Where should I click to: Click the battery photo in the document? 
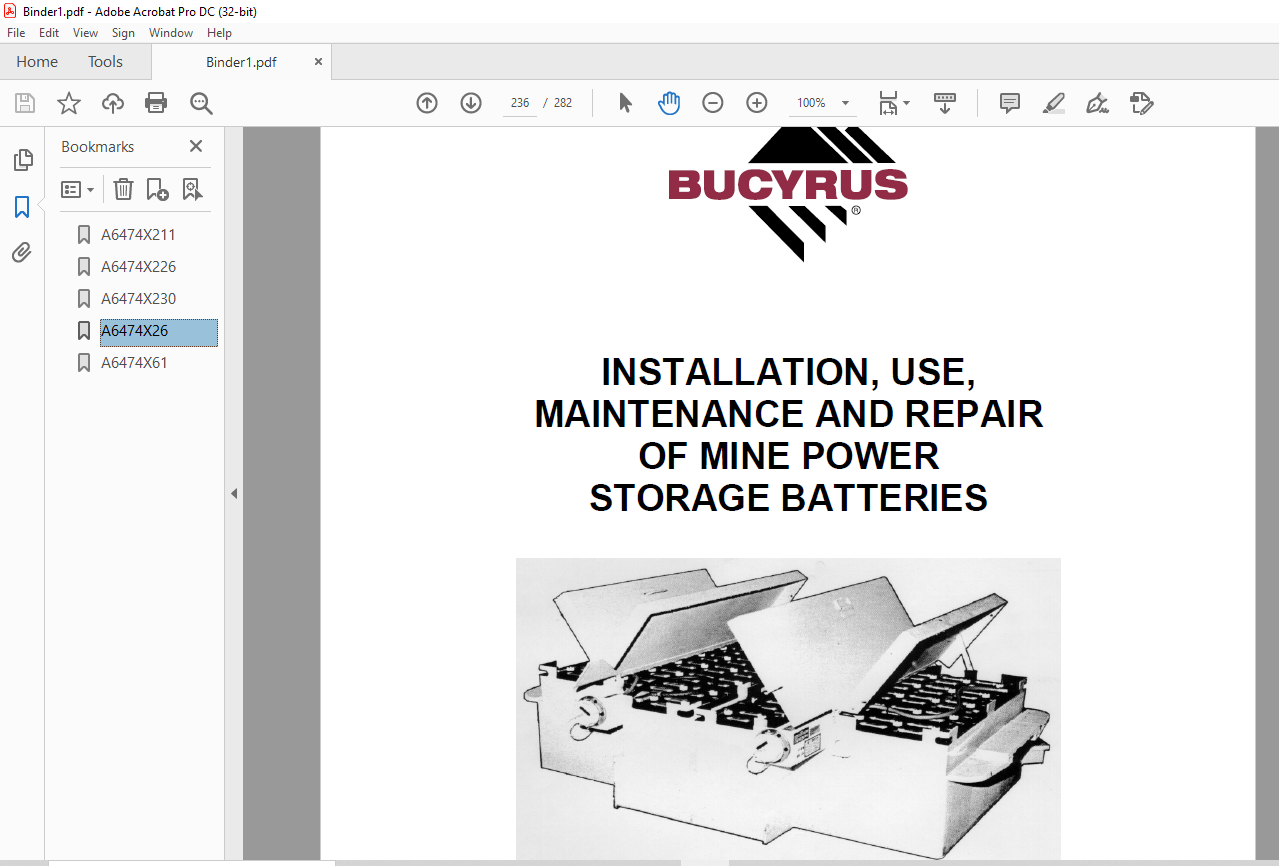coord(788,708)
